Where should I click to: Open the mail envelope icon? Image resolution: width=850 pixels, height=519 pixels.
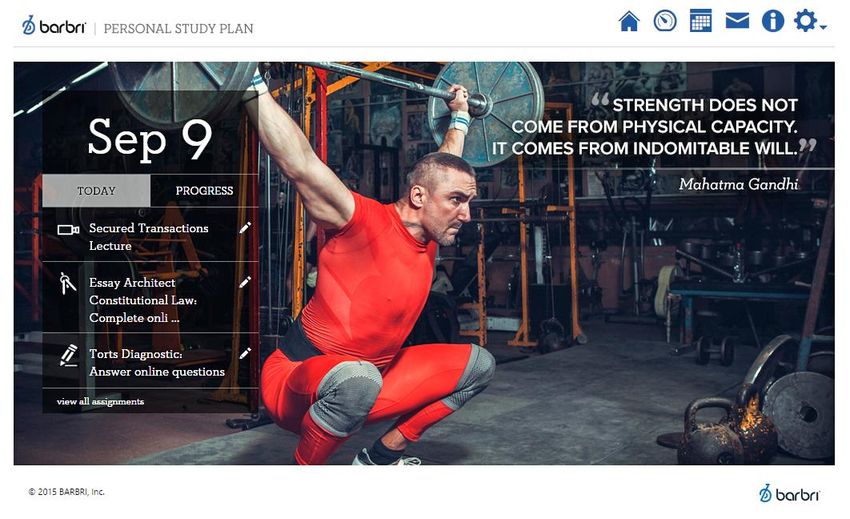tap(737, 21)
